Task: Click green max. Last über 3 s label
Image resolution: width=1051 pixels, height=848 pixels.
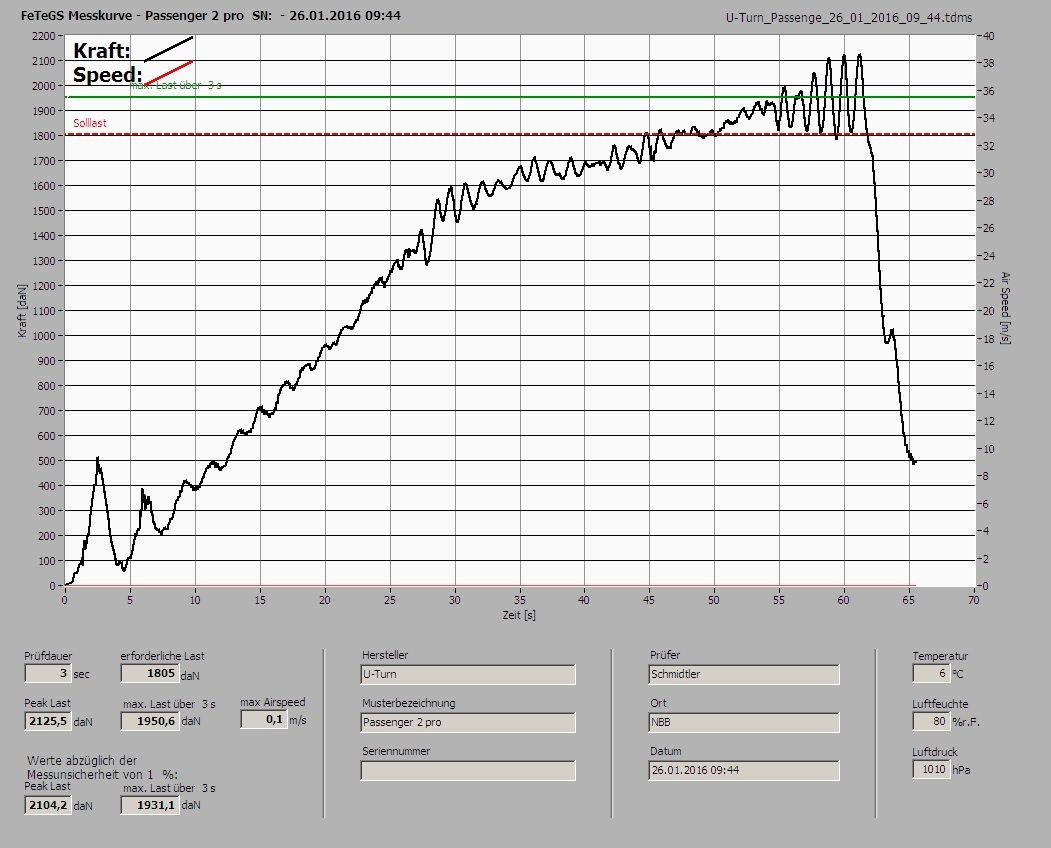Action: coord(176,86)
